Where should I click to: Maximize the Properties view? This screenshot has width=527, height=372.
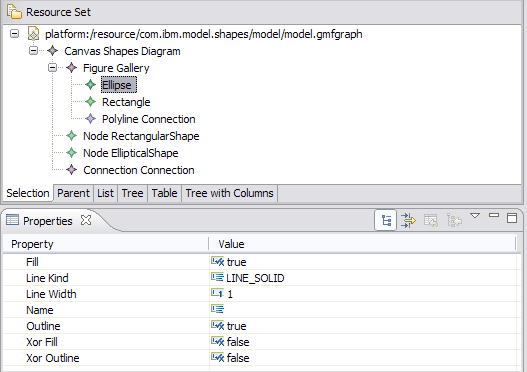coord(512,218)
